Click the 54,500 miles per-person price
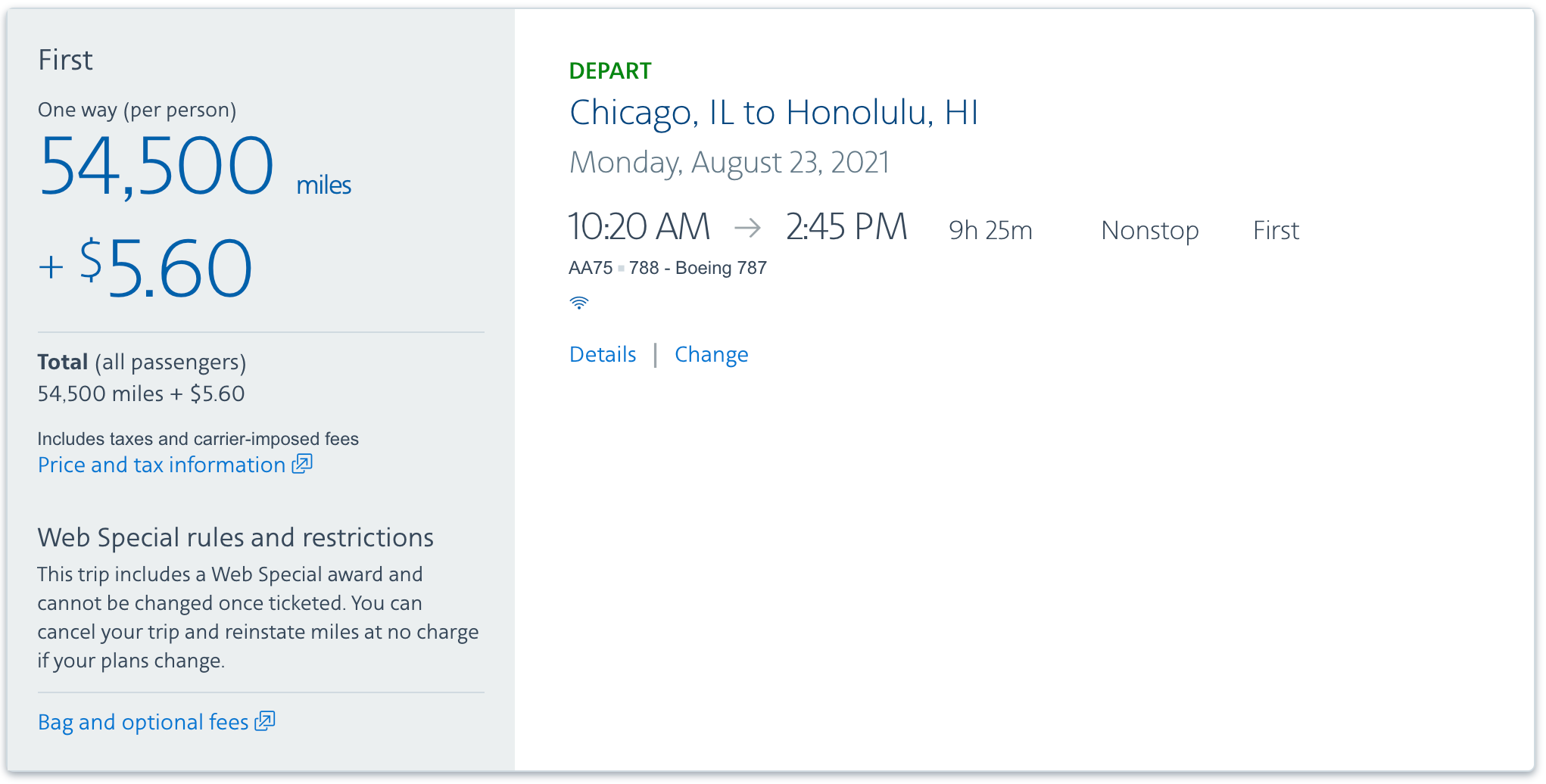Screen dimensions: 1546x784 point(157,166)
